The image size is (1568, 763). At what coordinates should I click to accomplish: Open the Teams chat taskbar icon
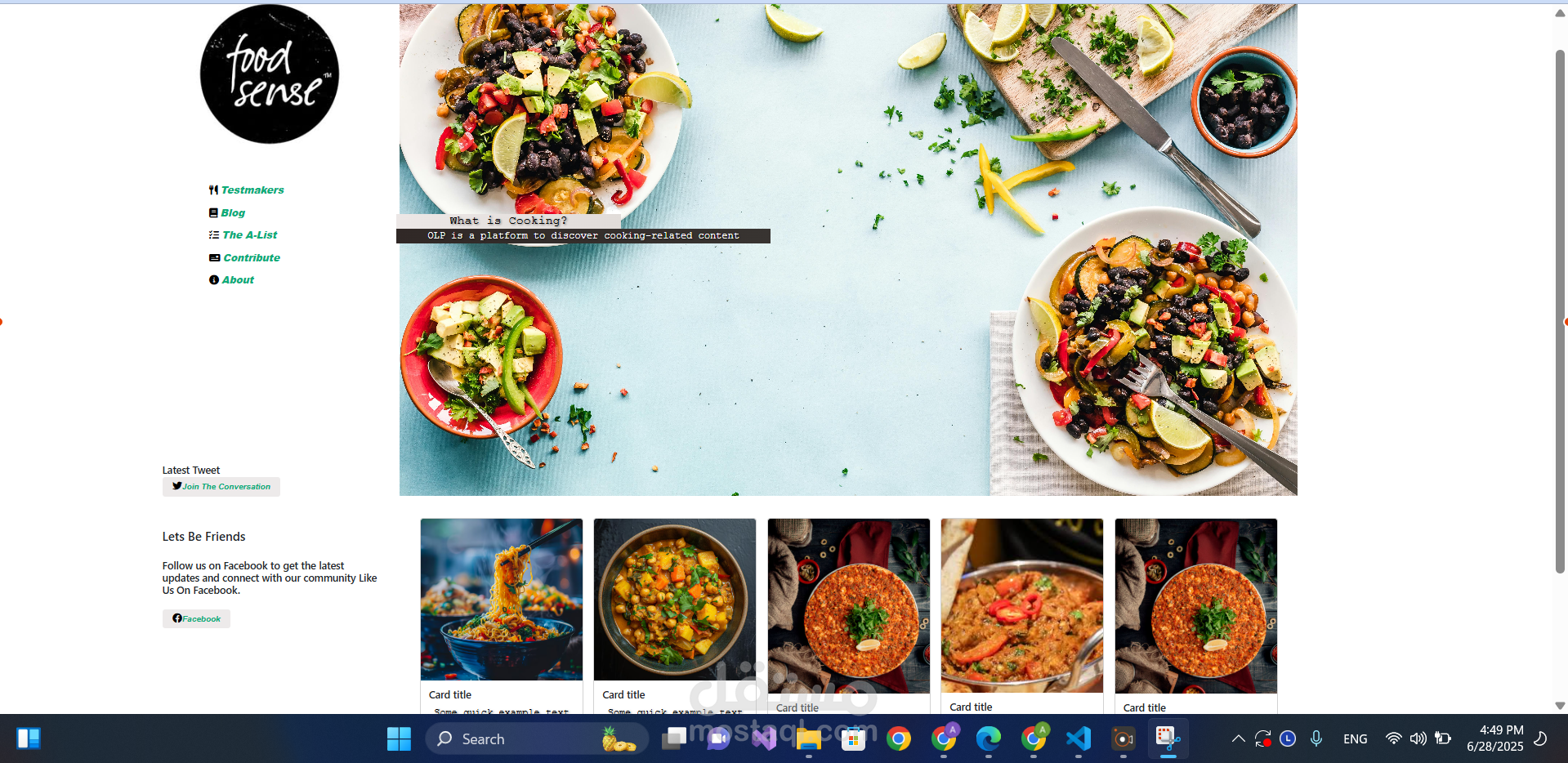719,738
